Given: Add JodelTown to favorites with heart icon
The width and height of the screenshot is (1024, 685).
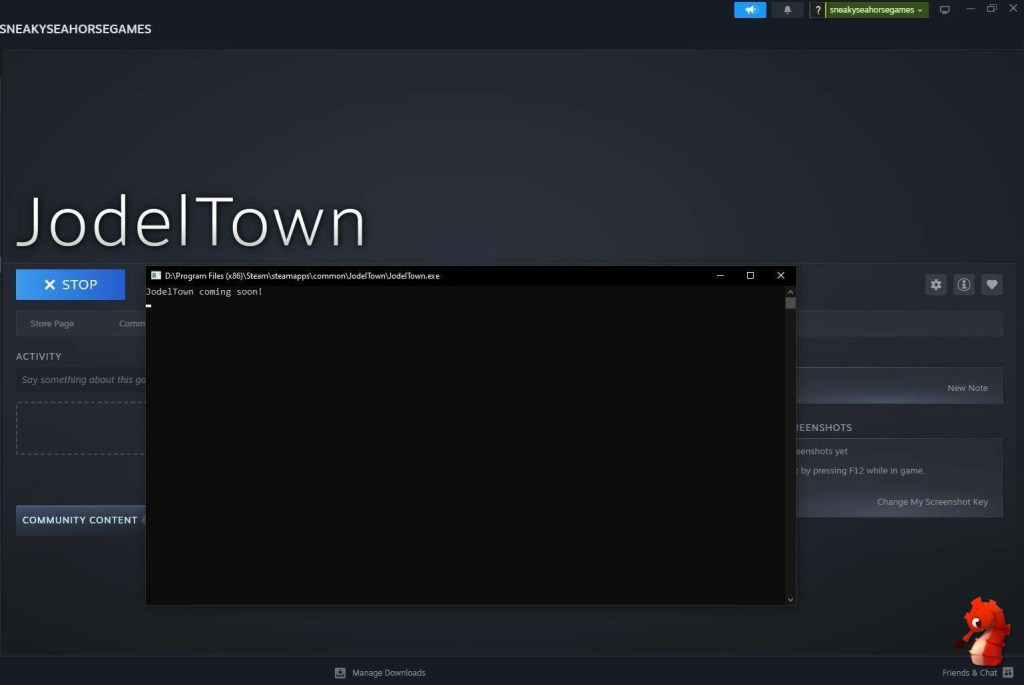Looking at the screenshot, I should pyautogui.click(x=992, y=285).
